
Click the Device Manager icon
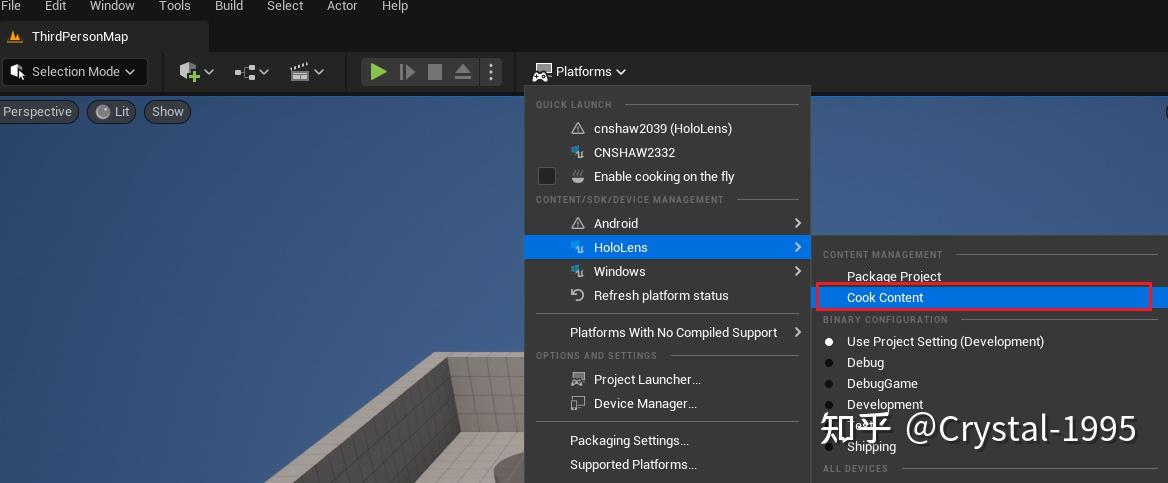(x=577, y=403)
